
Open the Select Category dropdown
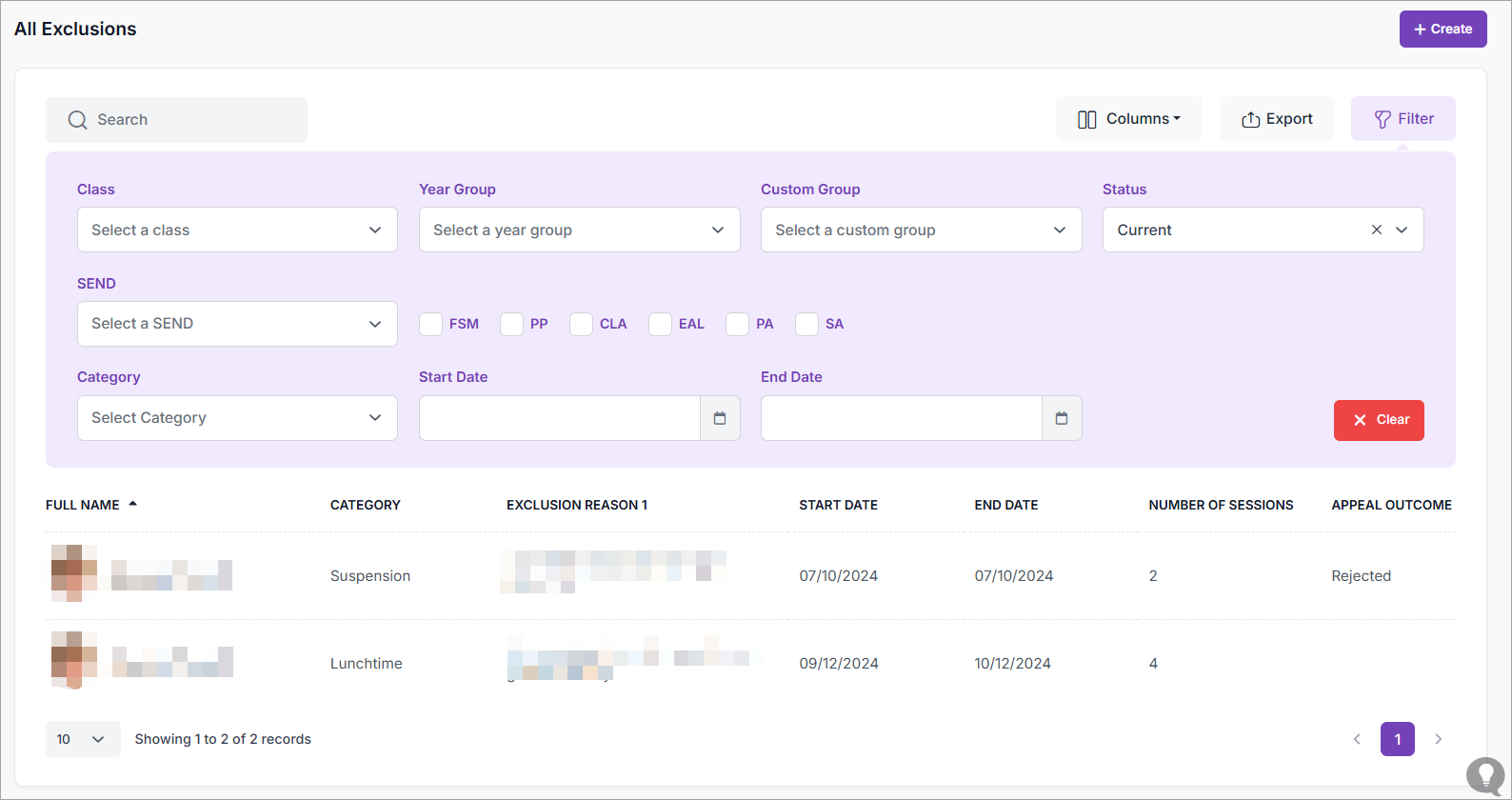pos(237,418)
